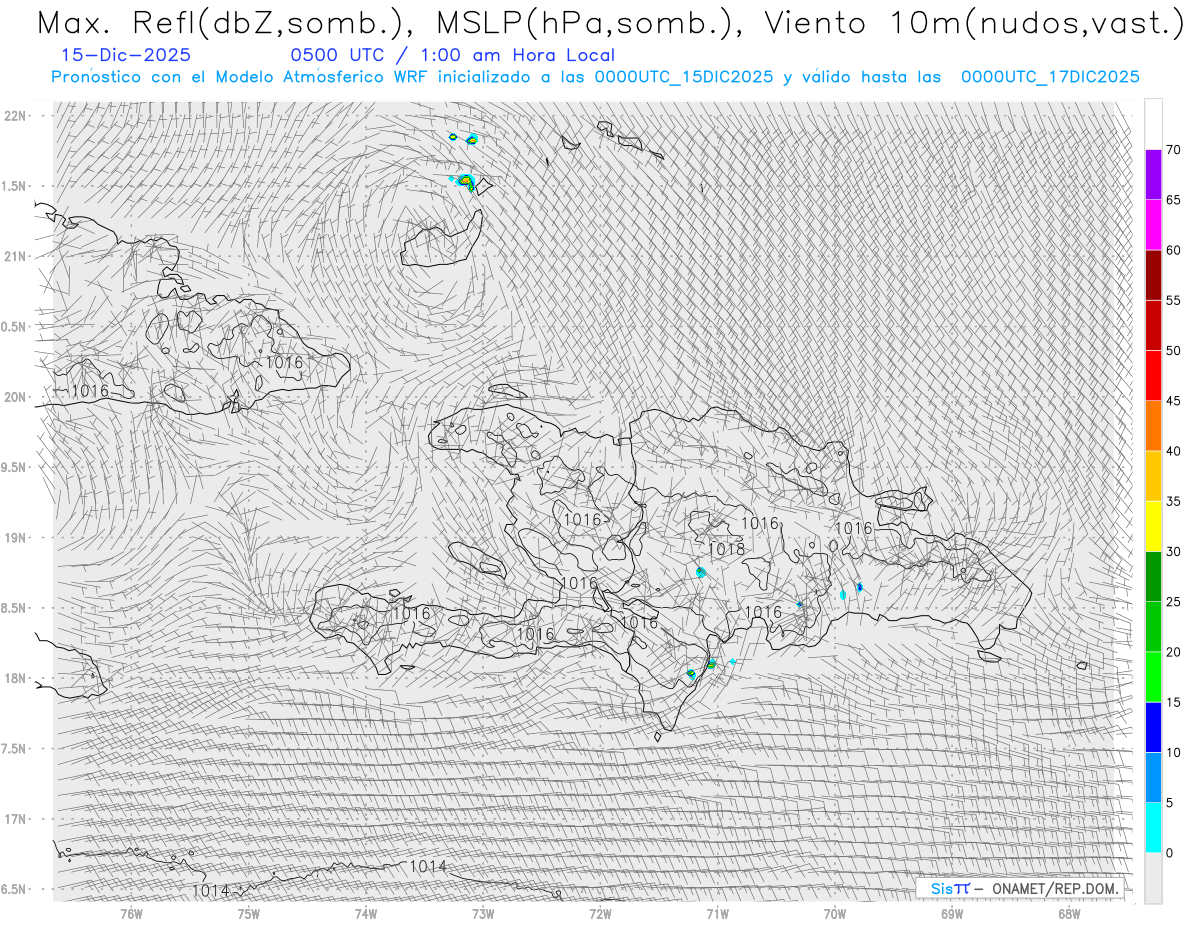Click the '1018' pressure contour label
This screenshot has width=1200, height=927.
point(725,549)
